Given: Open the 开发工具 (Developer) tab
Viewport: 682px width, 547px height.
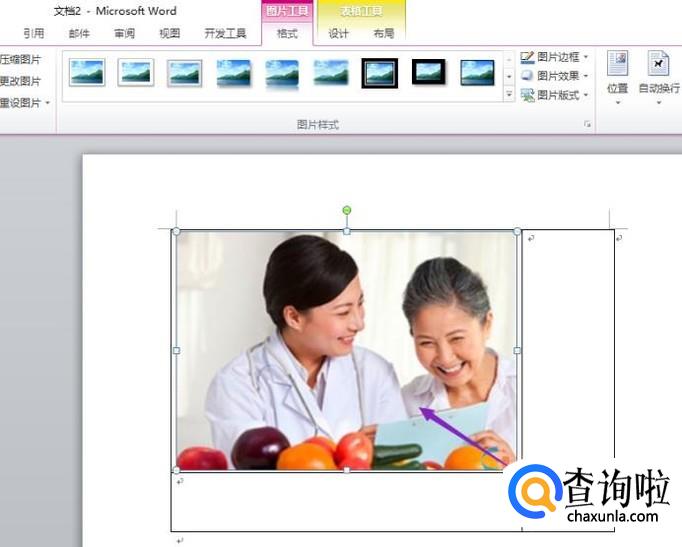Looking at the screenshot, I should pyautogui.click(x=225, y=33).
